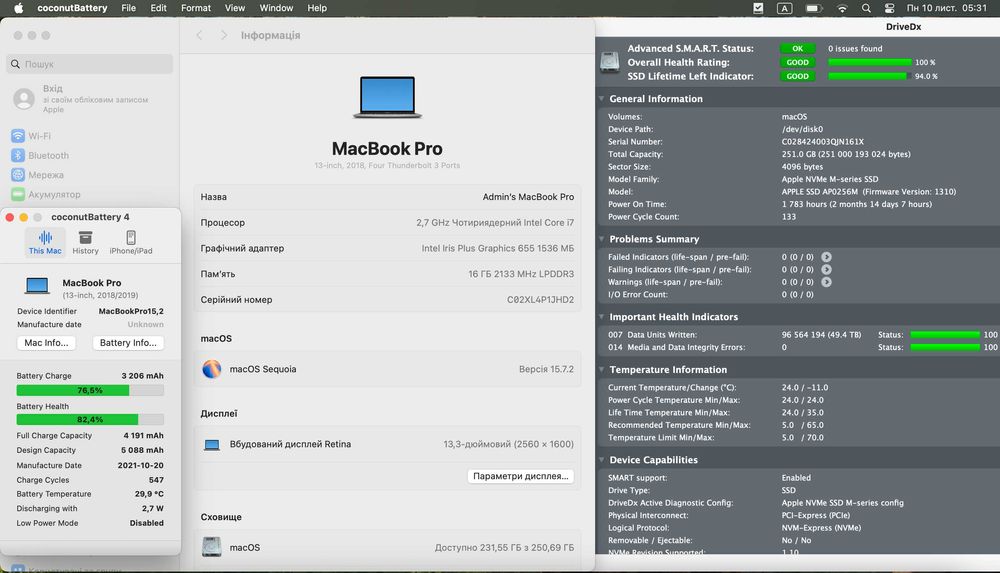1000x573 pixels.
Task: Click the SSD Lifetime Left GOOD badge
Action: click(797, 76)
